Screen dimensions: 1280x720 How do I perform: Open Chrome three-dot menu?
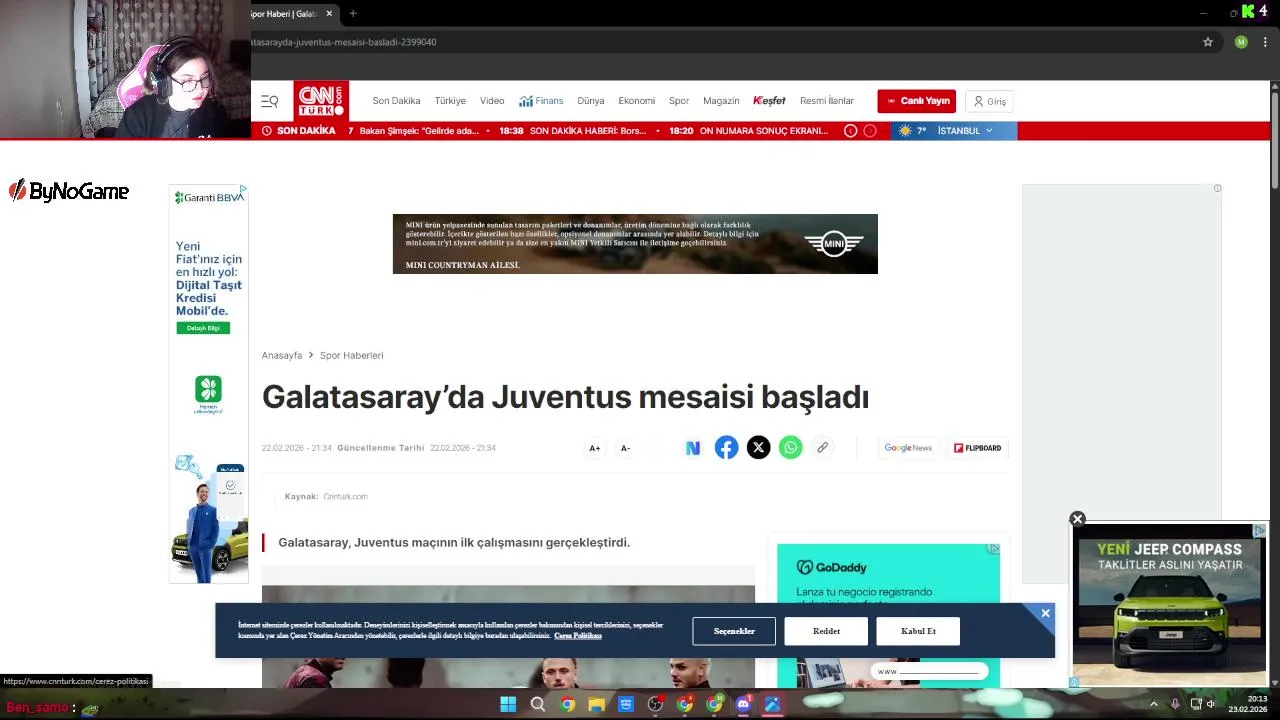click(1265, 42)
